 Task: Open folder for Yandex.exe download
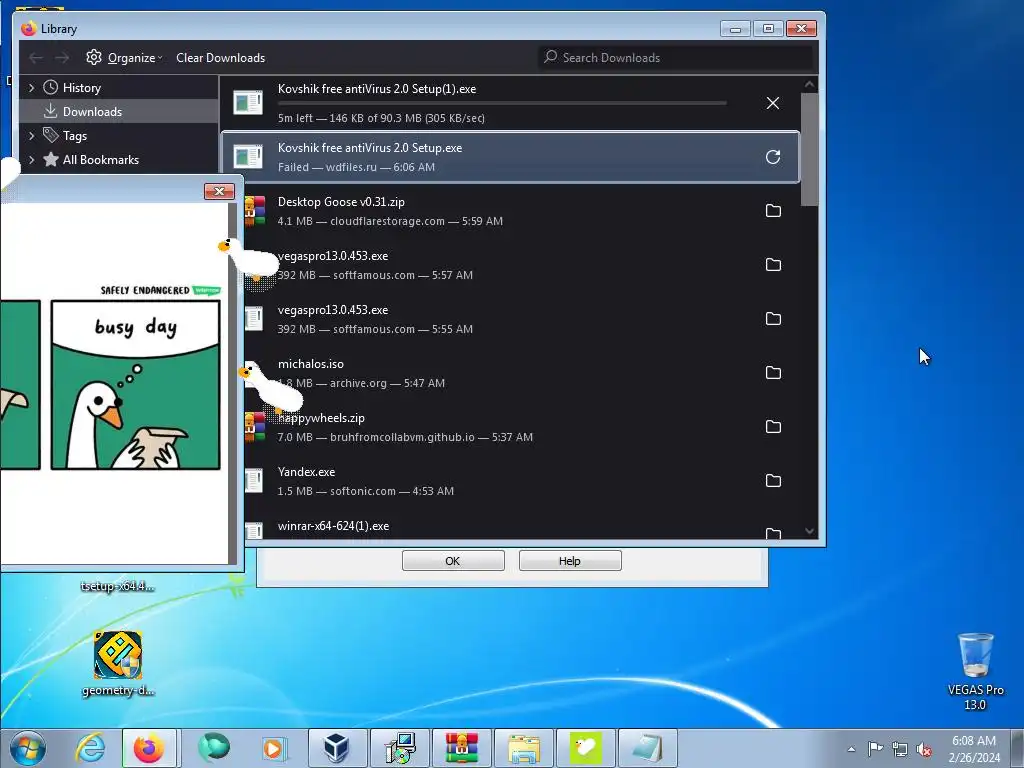point(773,481)
